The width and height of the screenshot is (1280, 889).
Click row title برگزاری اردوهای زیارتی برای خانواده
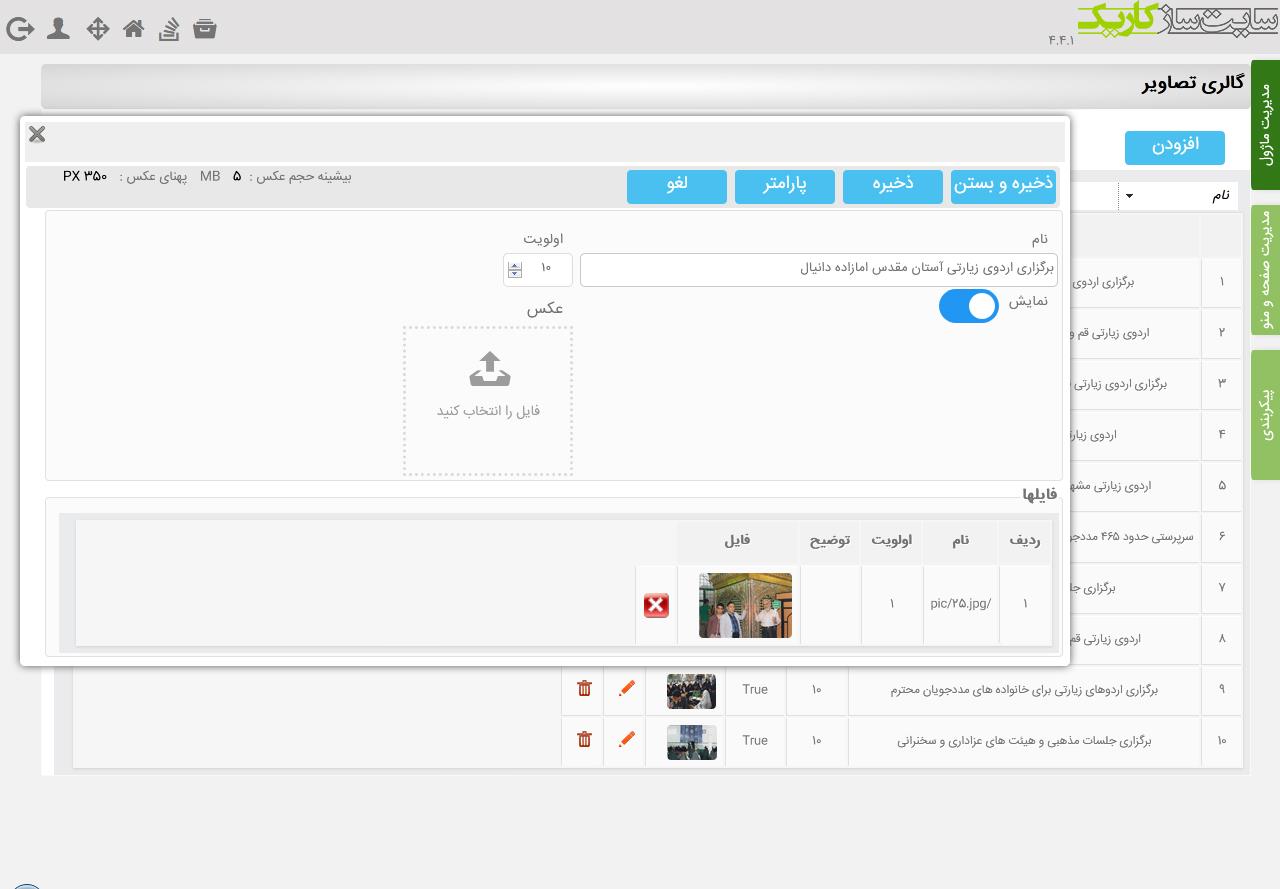pyautogui.click(x=1024, y=690)
